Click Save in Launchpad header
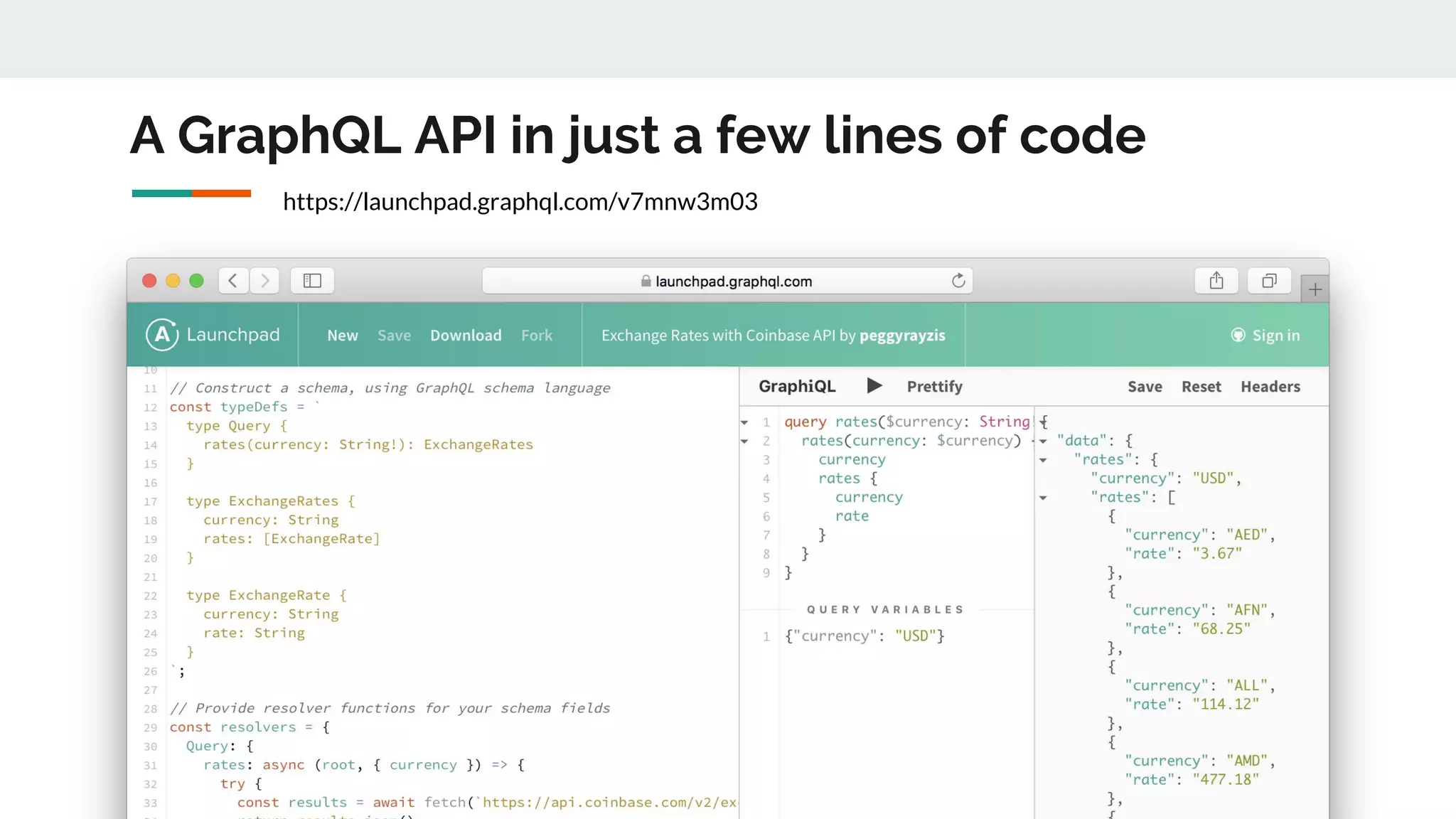The width and height of the screenshot is (1456, 819). 395,336
